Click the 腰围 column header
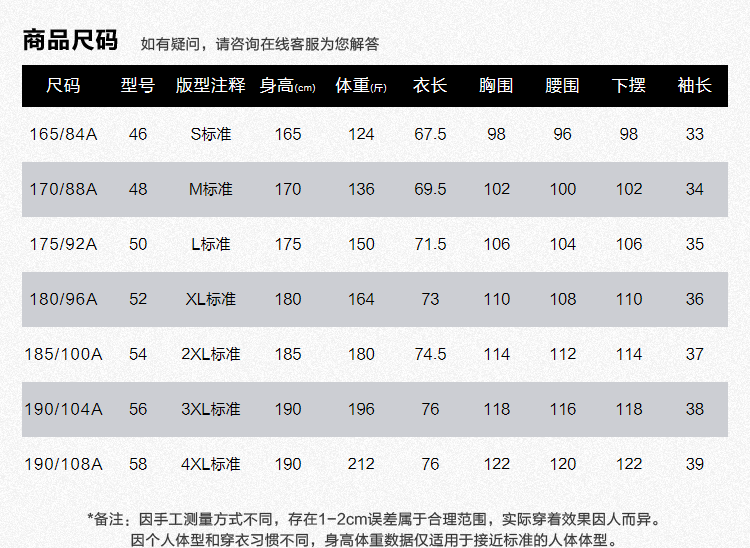Viewport: 750px width, 548px height. [563, 86]
